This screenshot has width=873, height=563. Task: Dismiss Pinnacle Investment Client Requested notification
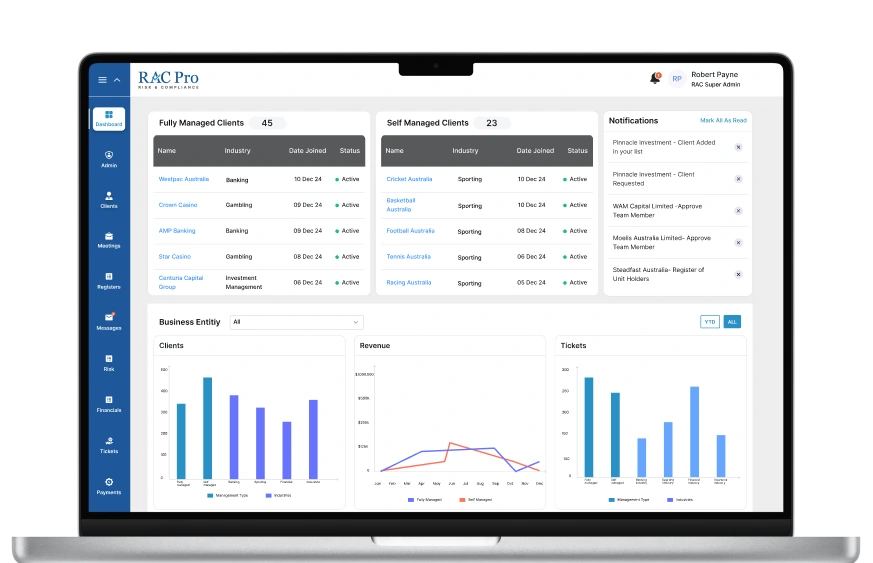click(738, 179)
